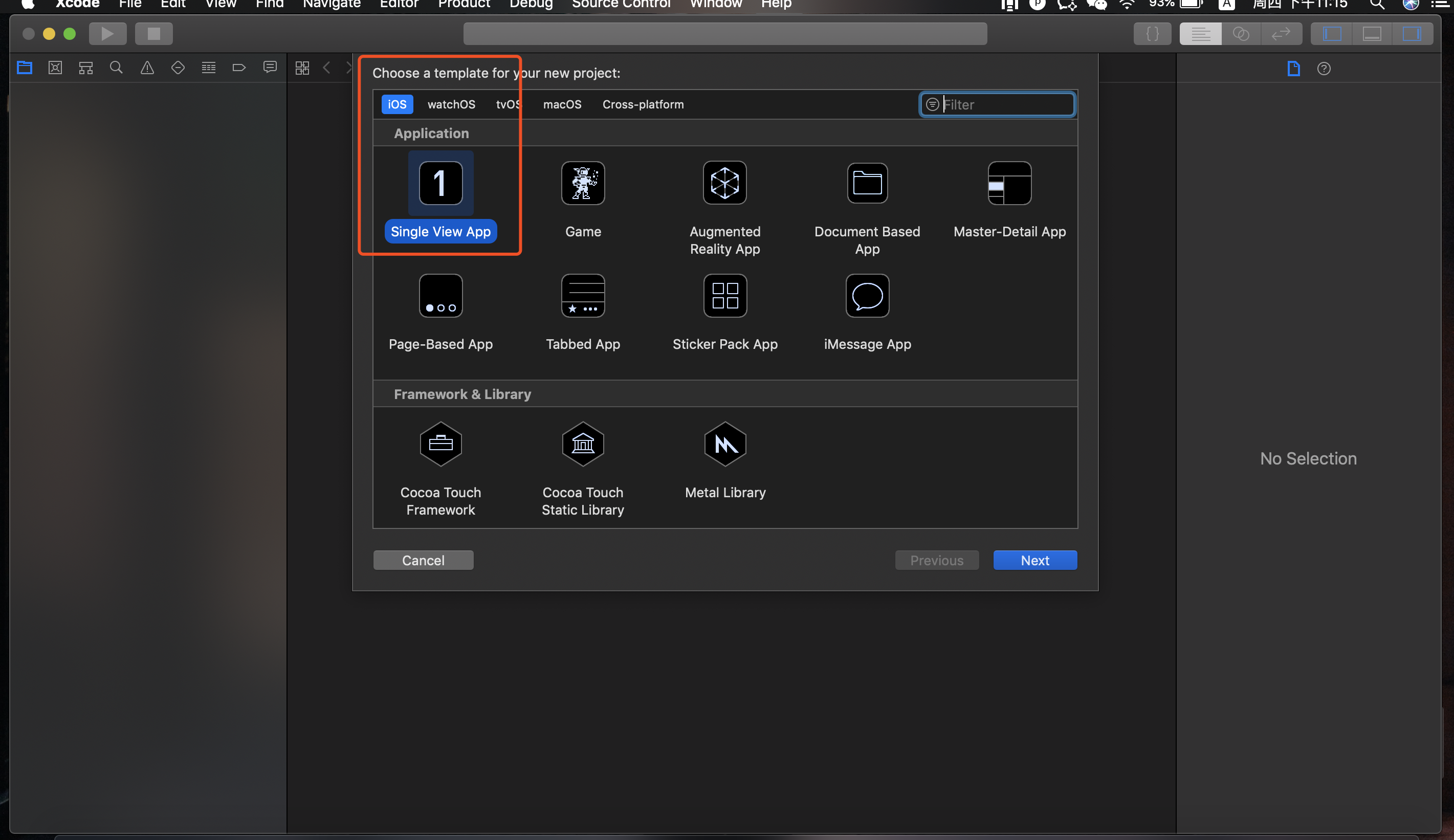
Task: Toggle the Debug area visibility
Action: 1372,33
